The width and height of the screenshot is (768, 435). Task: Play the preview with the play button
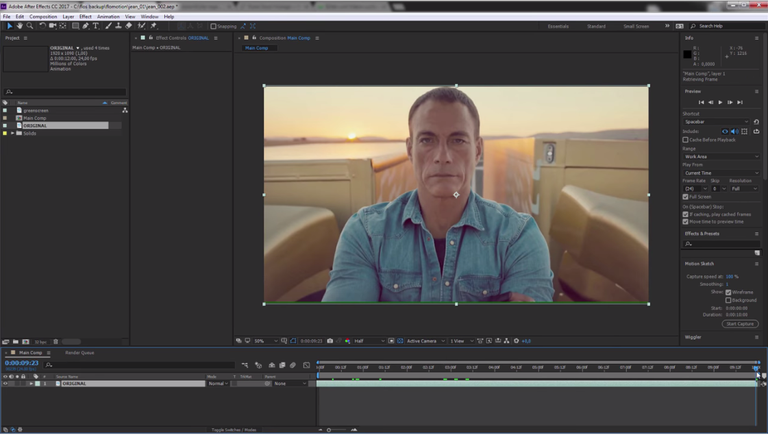click(720, 102)
